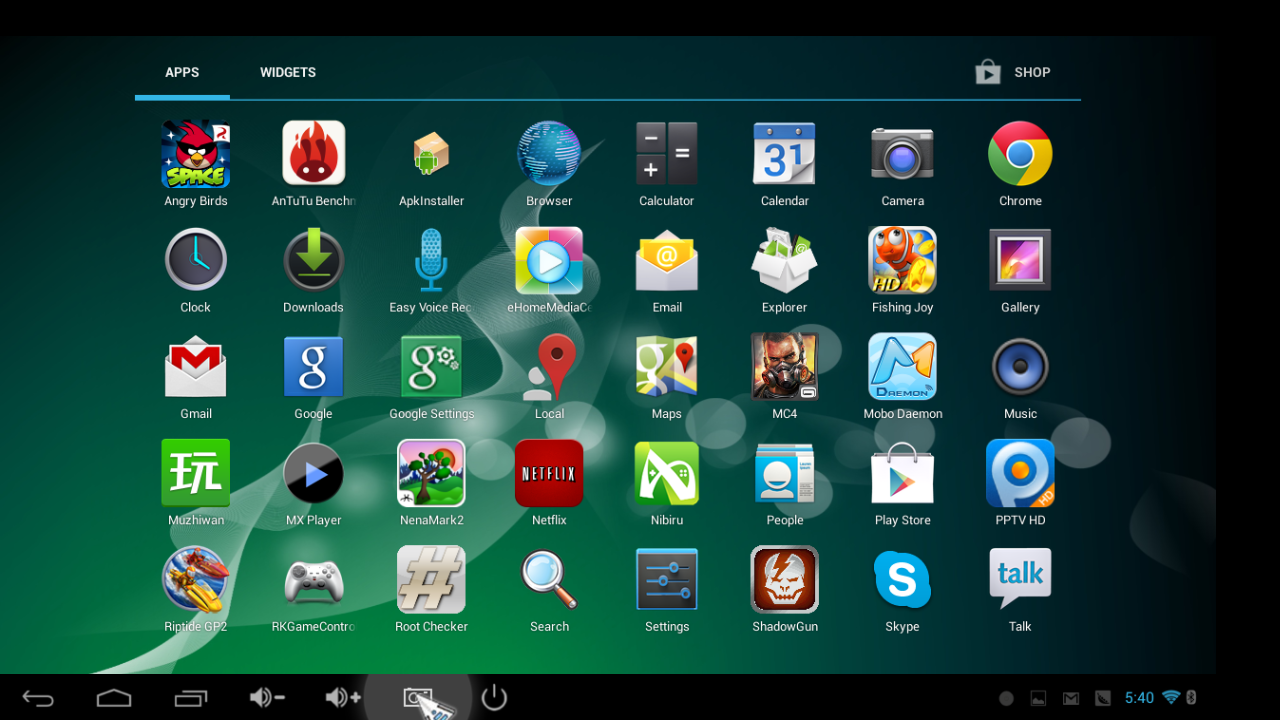Open the People contacts app

[x=785, y=473]
